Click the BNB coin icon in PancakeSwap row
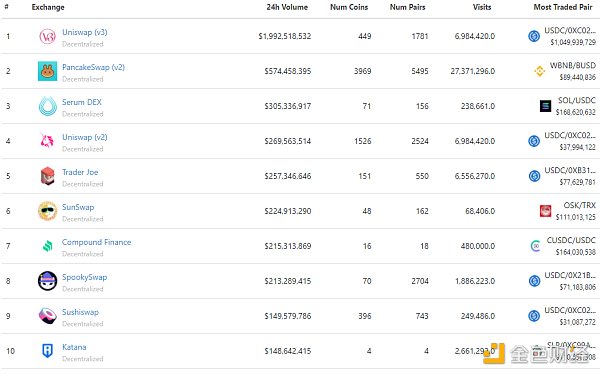 pyautogui.click(x=540, y=71)
